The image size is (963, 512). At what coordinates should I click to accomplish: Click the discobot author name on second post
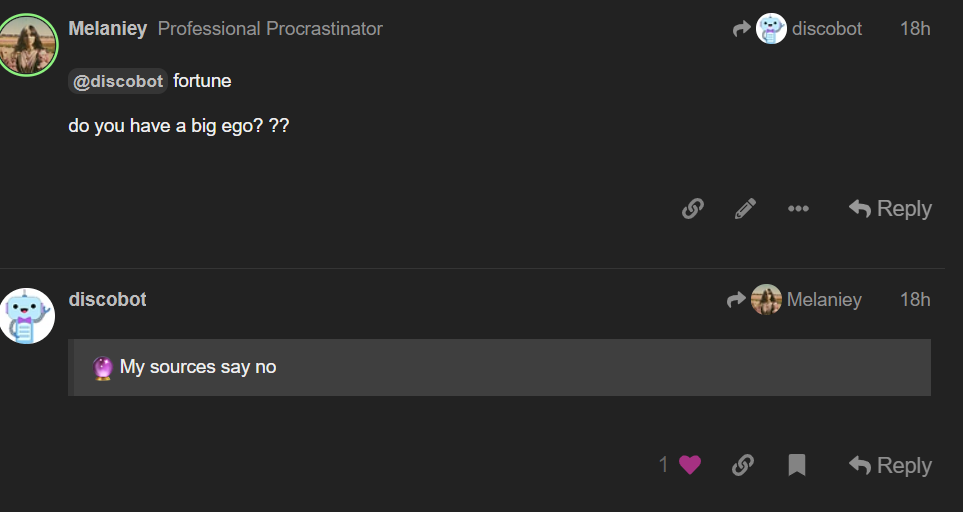(107, 300)
